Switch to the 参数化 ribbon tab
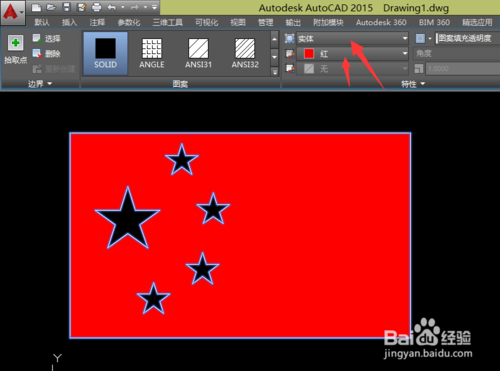Viewport: 500px width, 371px height. (129, 22)
